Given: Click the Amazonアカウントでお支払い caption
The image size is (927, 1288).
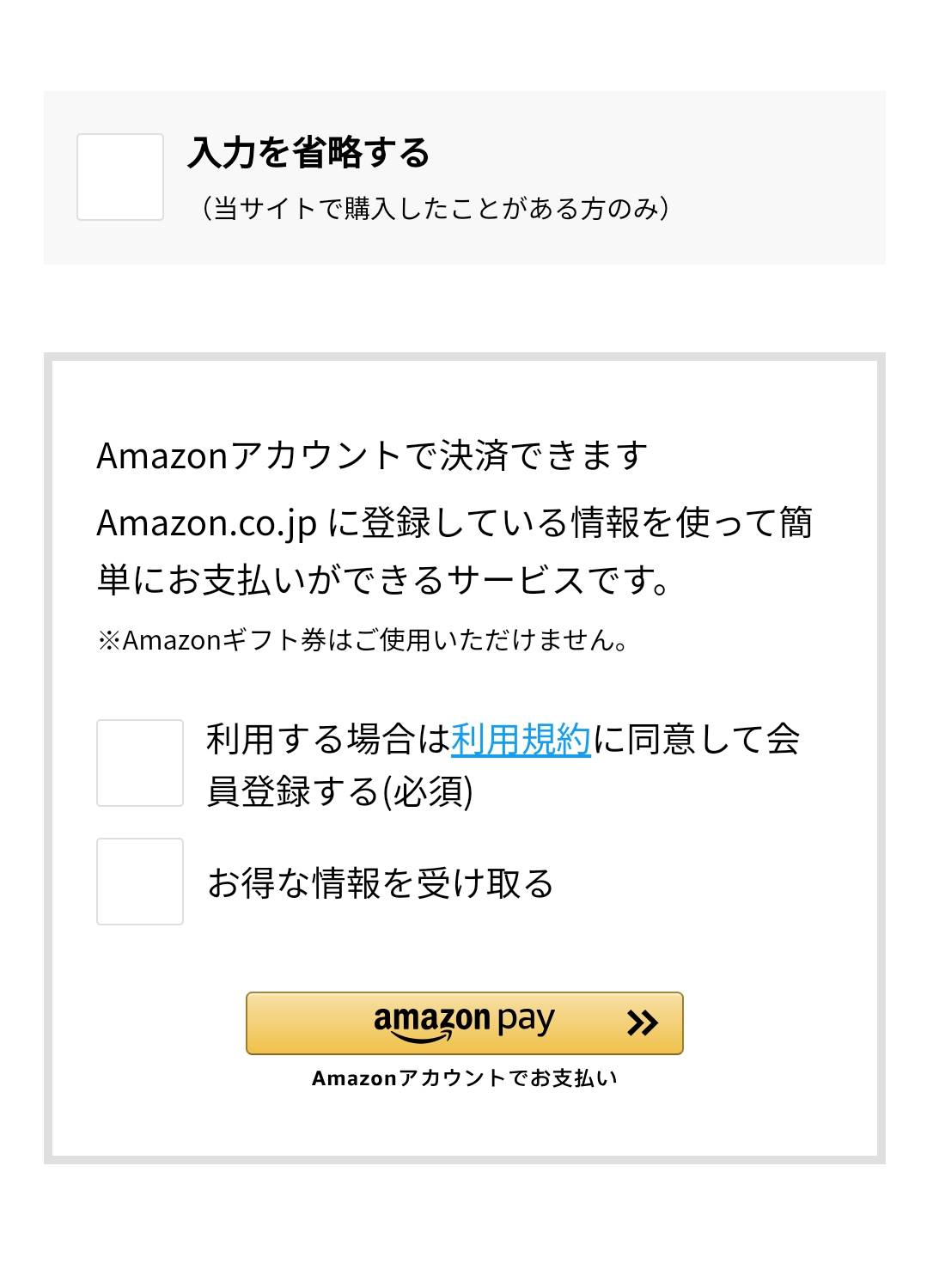Looking at the screenshot, I should click(x=464, y=1077).
